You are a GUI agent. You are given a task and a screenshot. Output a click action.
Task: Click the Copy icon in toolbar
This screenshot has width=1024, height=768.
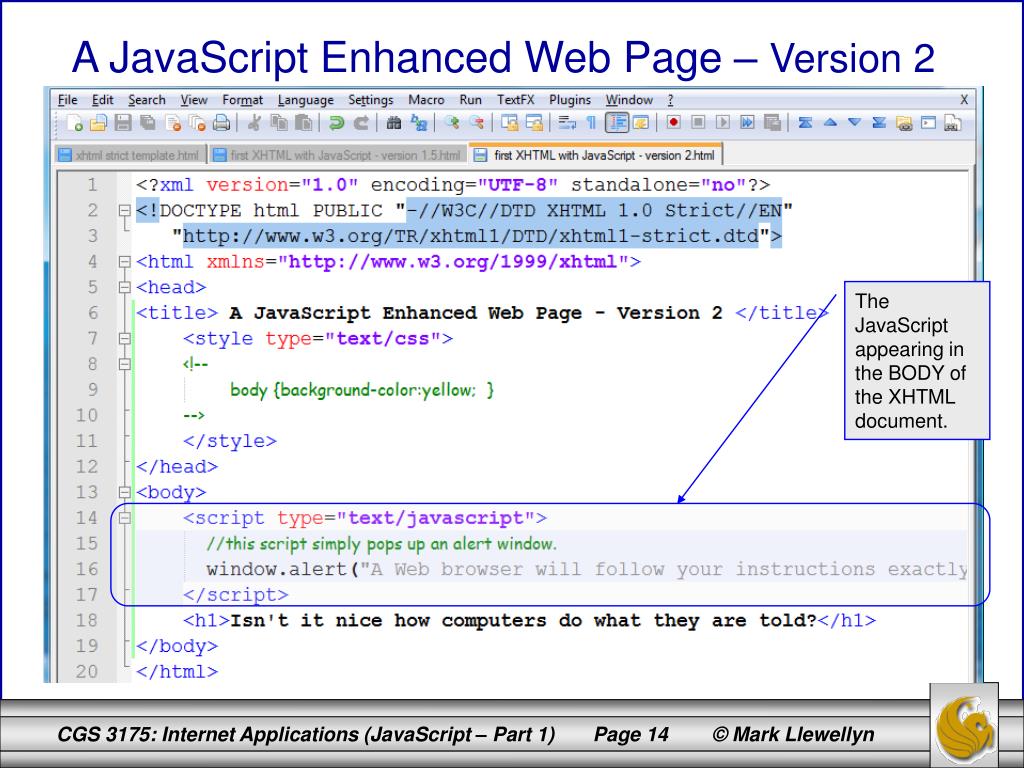click(280, 122)
